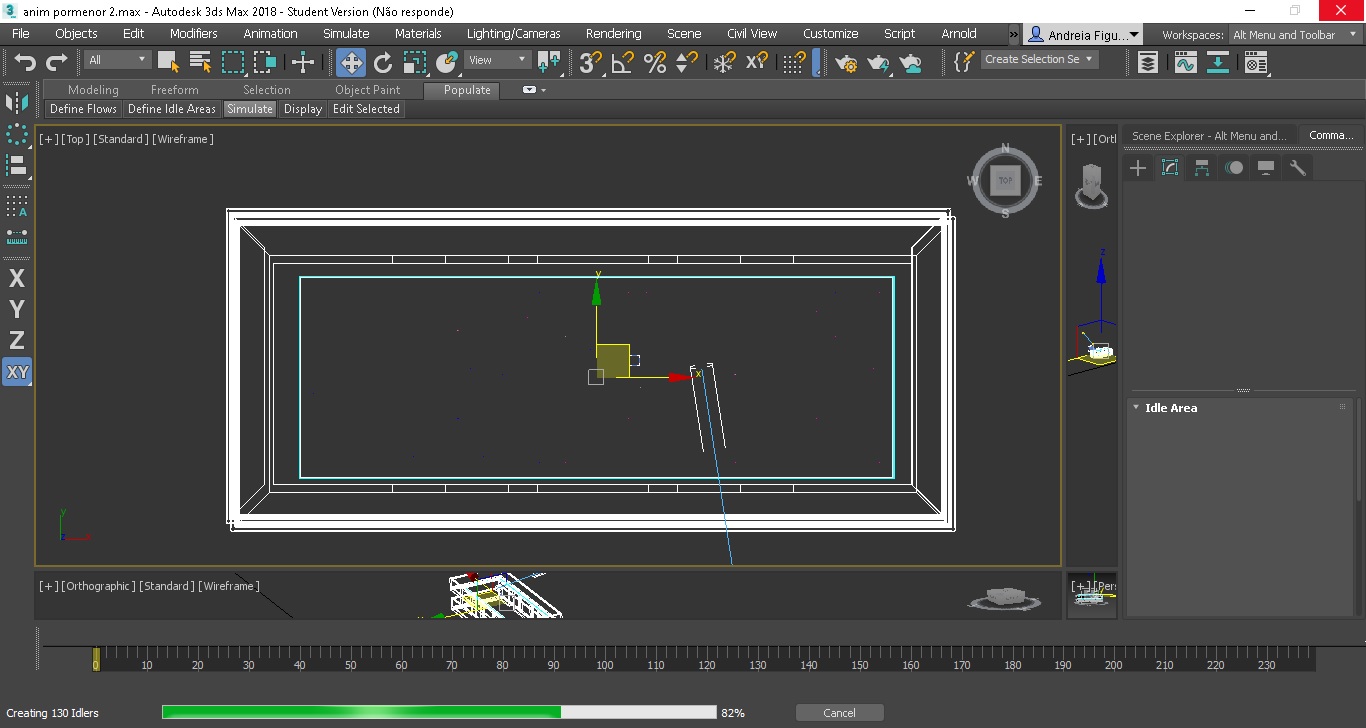
Task: Toggle the Angle Snap button
Action: click(623, 62)
